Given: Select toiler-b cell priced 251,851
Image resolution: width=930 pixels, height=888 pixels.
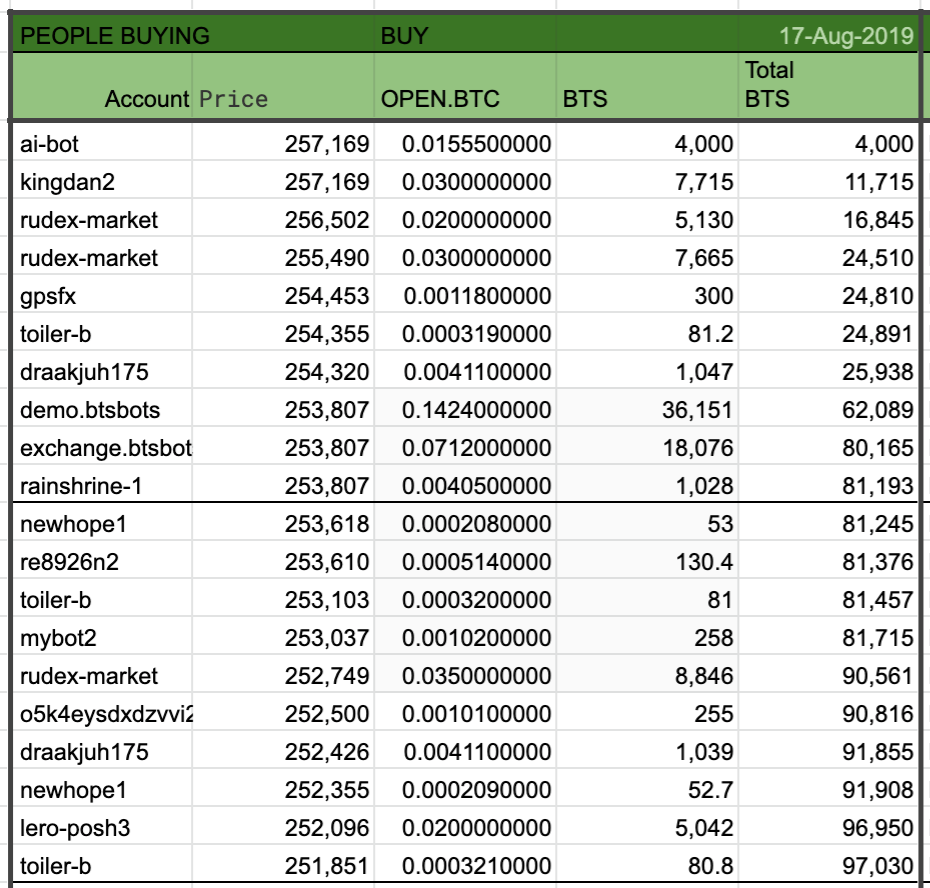Looking at the screenshot, I should [x=103, y=865].
